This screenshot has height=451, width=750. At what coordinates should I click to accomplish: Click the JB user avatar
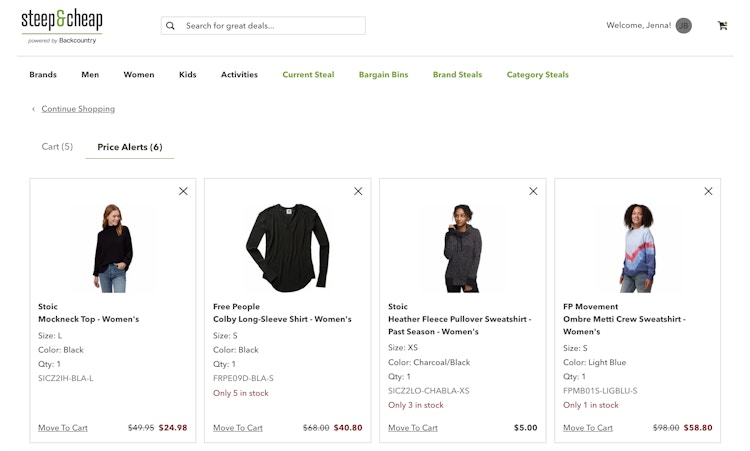[684, 26]
